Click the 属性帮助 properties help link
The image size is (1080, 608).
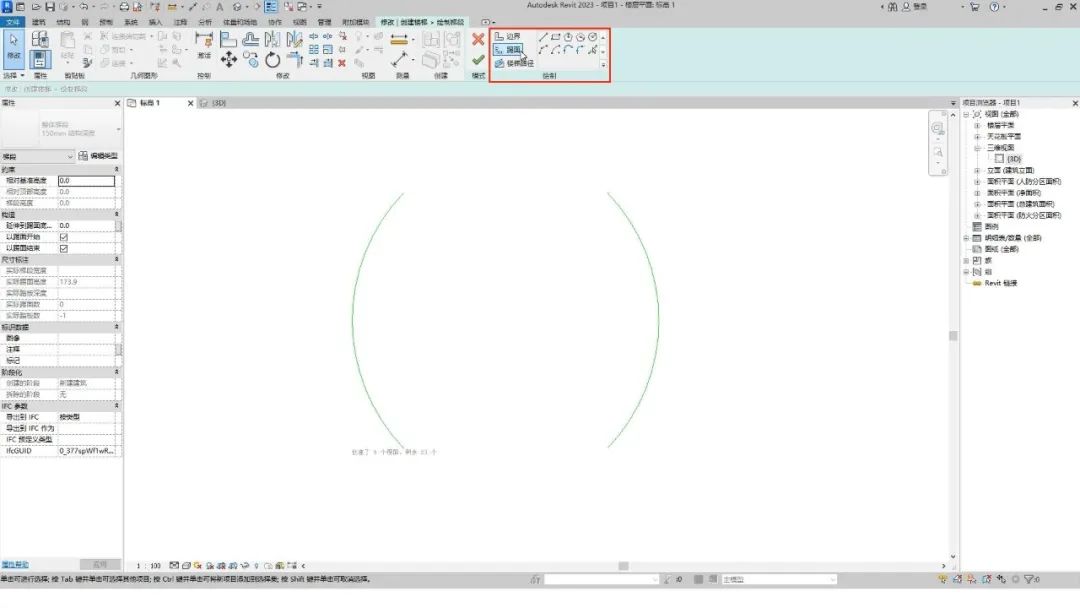(15, 565)
